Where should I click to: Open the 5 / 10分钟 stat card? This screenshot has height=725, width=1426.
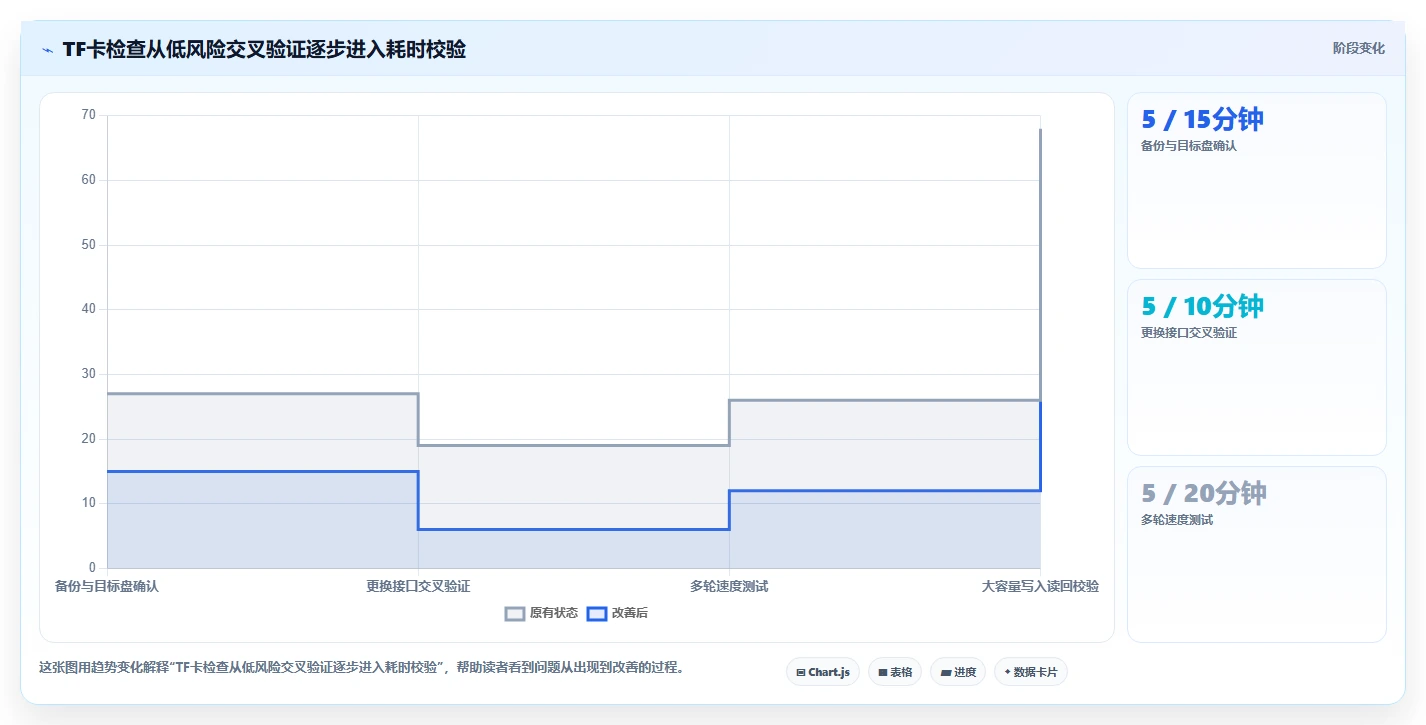[x=1257, y=368]
